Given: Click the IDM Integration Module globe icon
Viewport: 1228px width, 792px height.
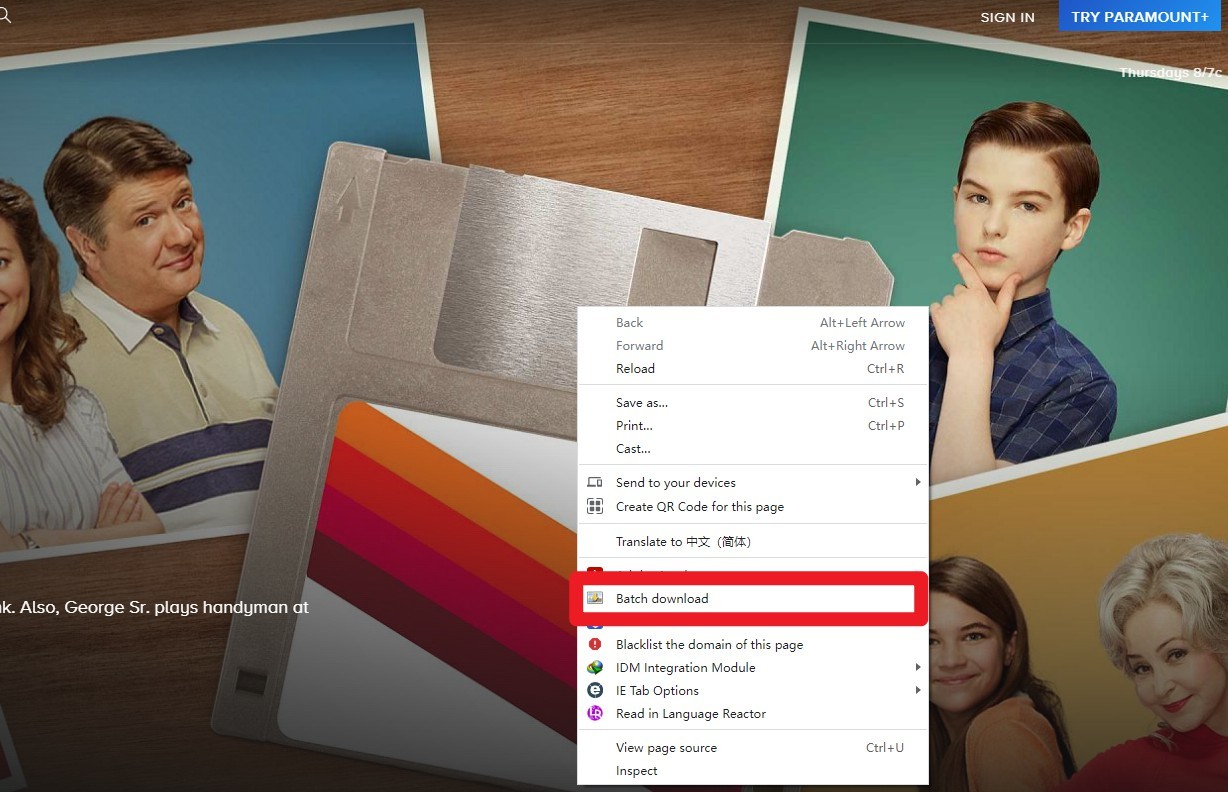Looking at the screenshot, I should (x=595, y=667).
